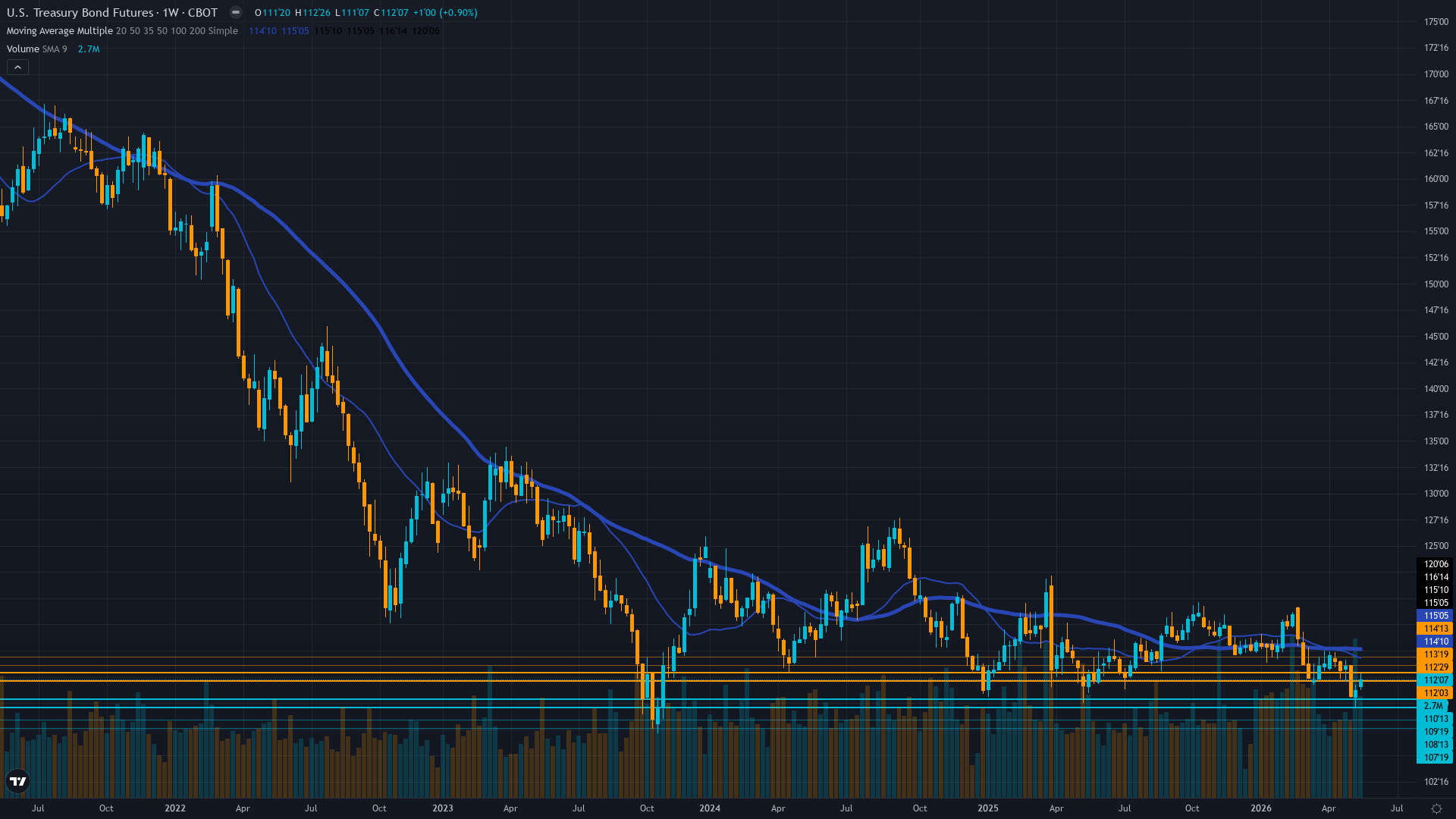This screenshot has height=819, width=1456.
Task: Click the cyan 108'13 price axis label
Action: 1435,745
